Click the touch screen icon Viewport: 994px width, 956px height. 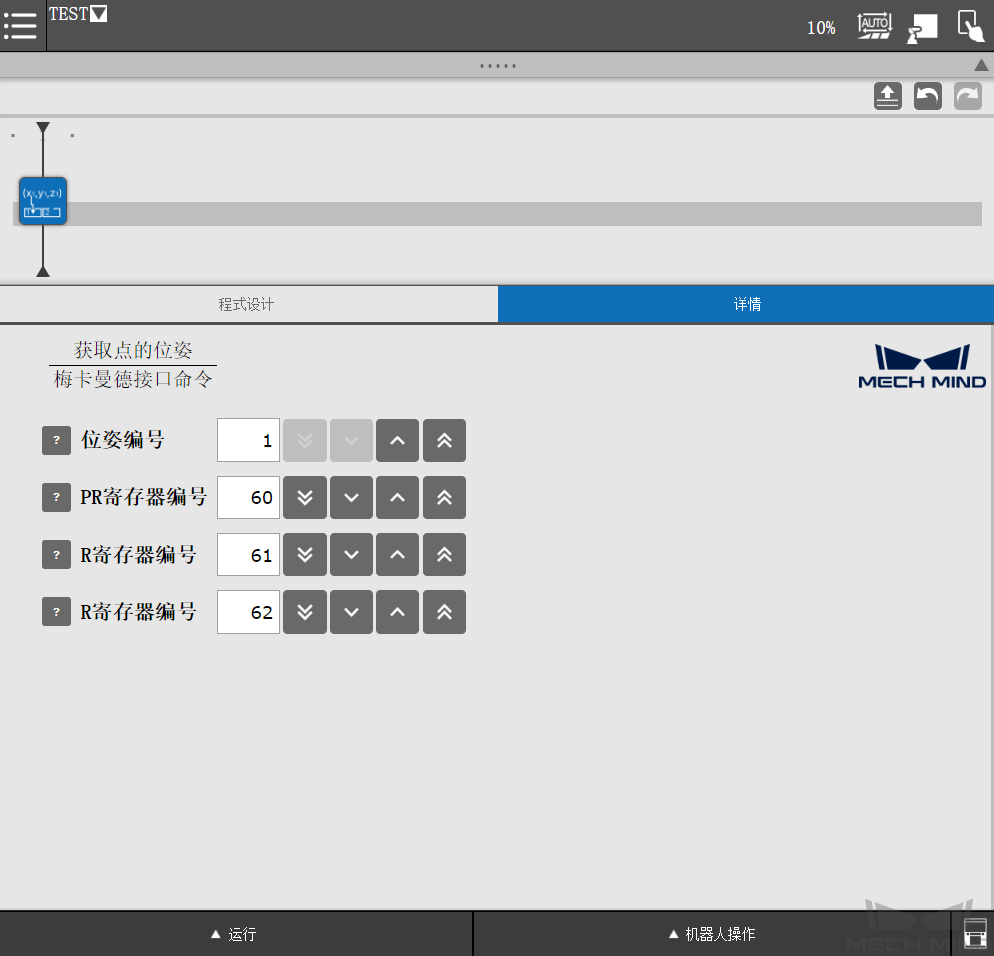click(x=969, y=26)
